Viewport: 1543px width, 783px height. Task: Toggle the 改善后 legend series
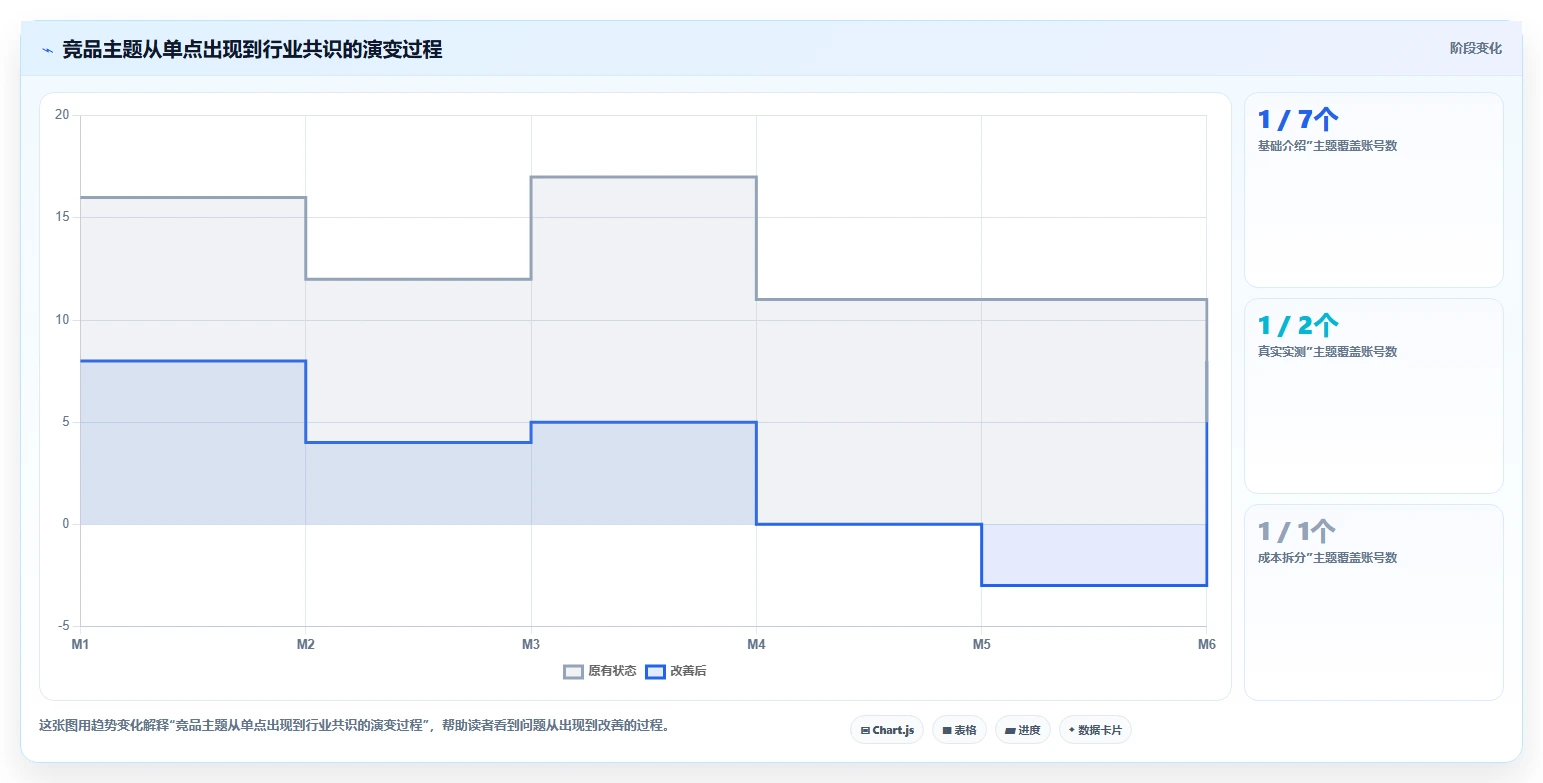pyautogui.click(x=676, y=671)
